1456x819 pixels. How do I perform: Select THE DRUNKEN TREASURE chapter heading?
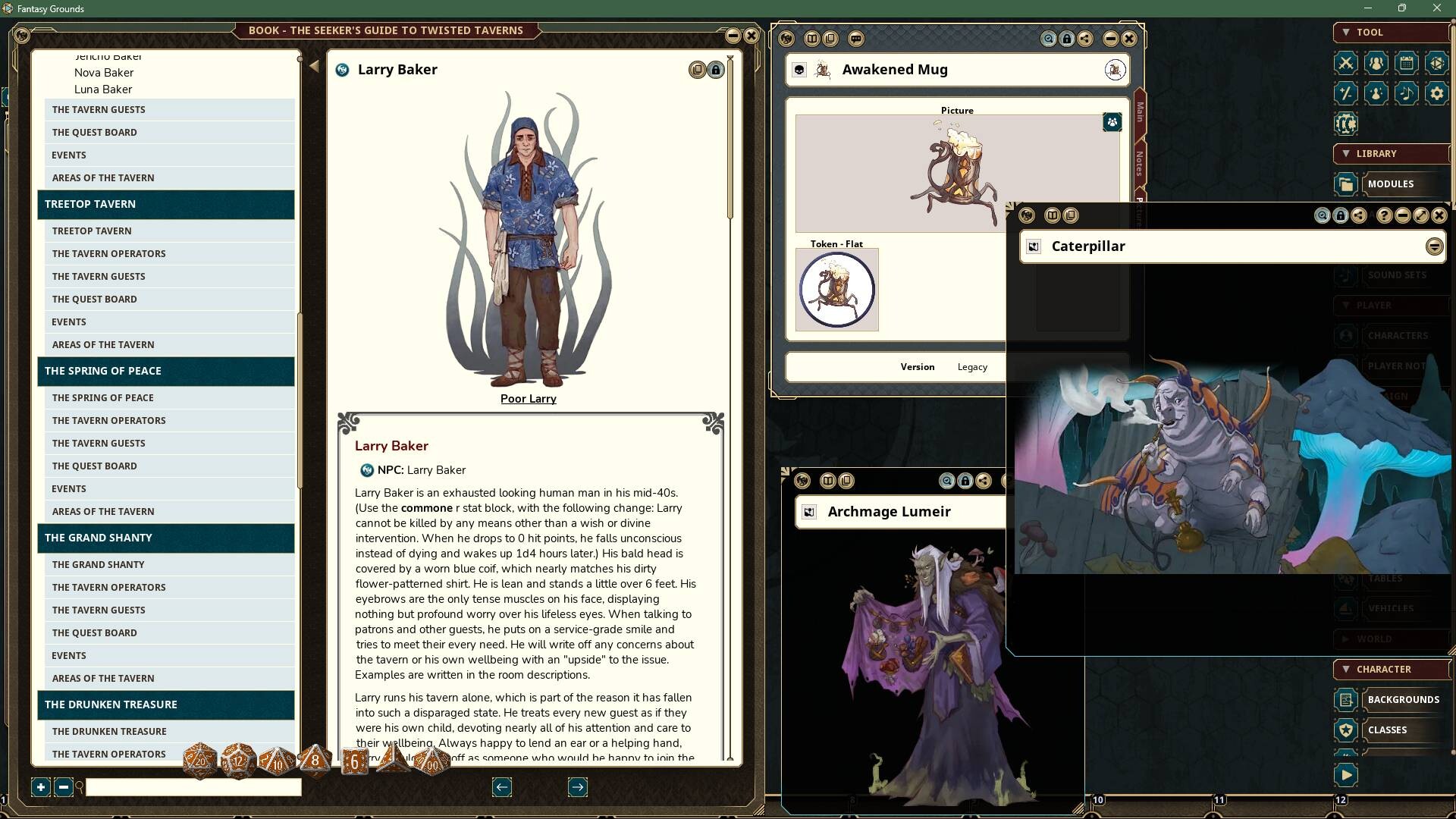111,704
